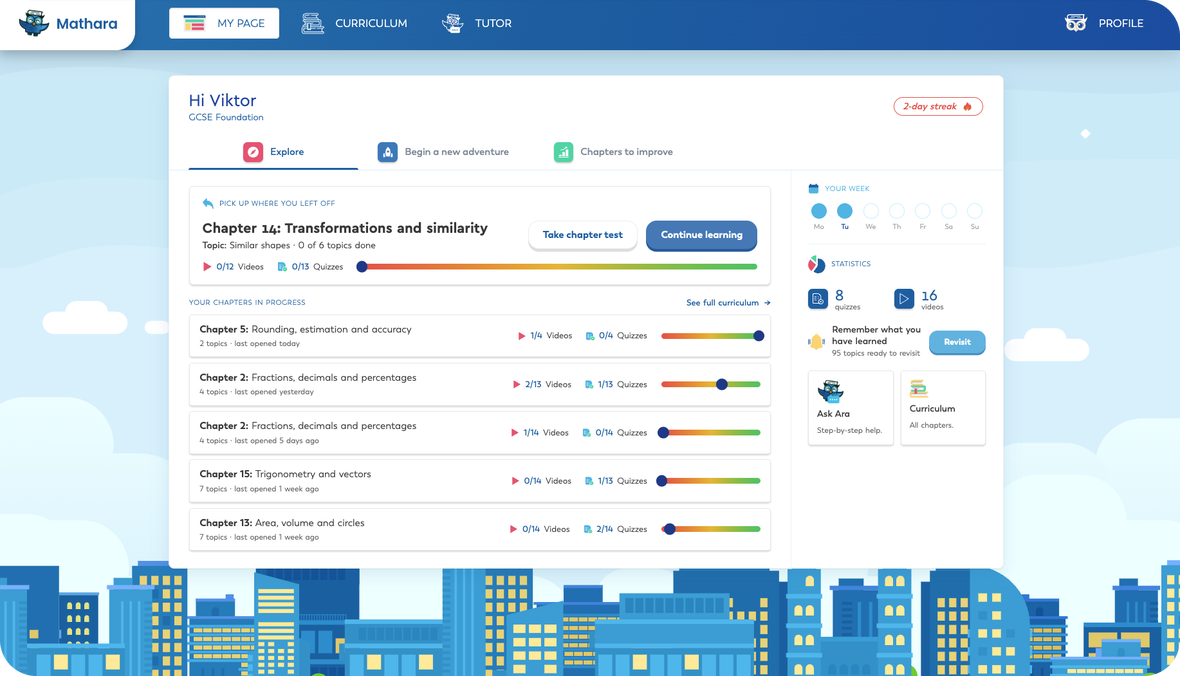Select the Wednesday circle in Your Week
The width and height of the screenshot is (1180, 676).
(871, 211)
